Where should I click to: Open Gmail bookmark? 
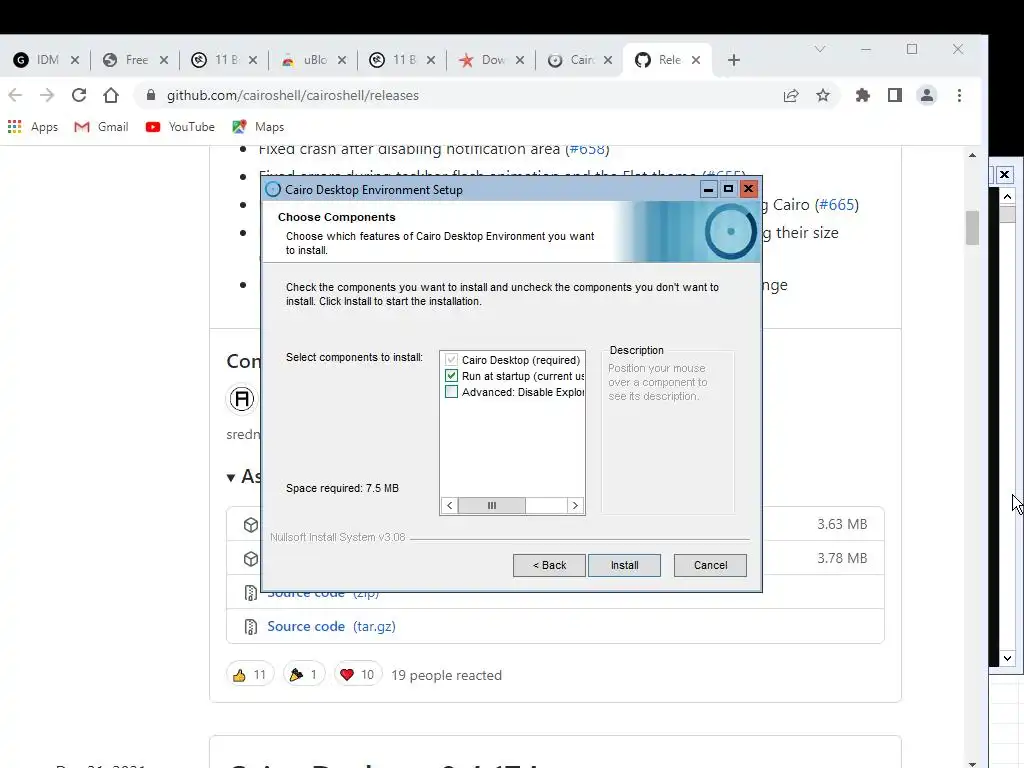[x=101, y=127]
